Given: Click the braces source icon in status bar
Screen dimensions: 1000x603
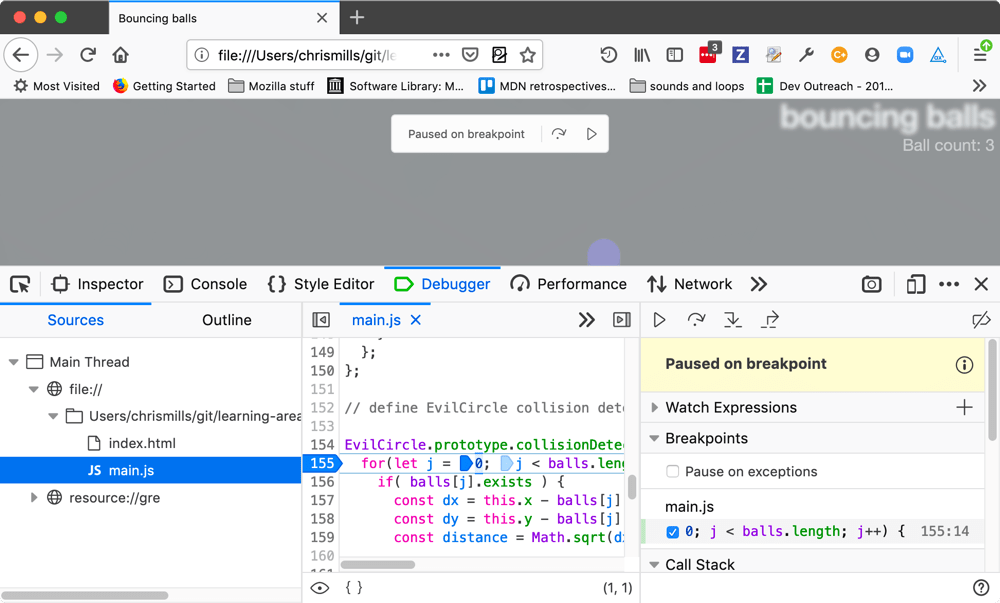Looking at the screenshot, I should click(352, 588).
